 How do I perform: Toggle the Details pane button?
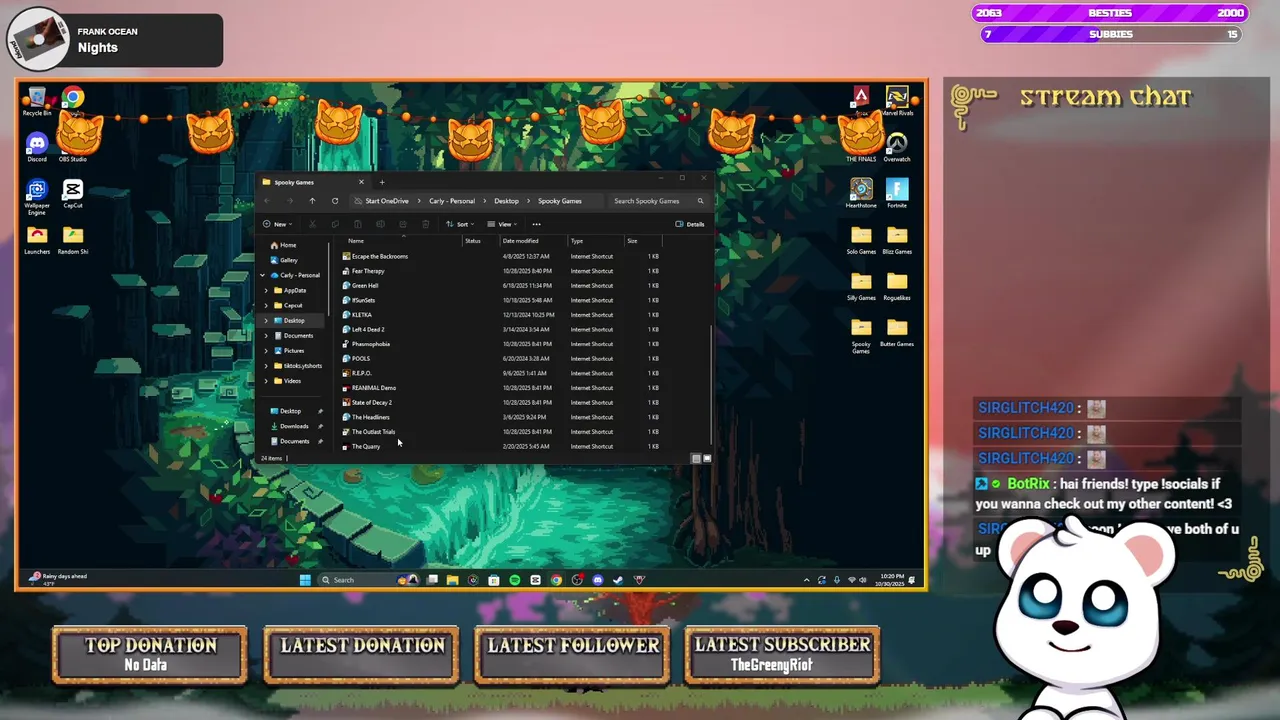click(x=690, y=224)
